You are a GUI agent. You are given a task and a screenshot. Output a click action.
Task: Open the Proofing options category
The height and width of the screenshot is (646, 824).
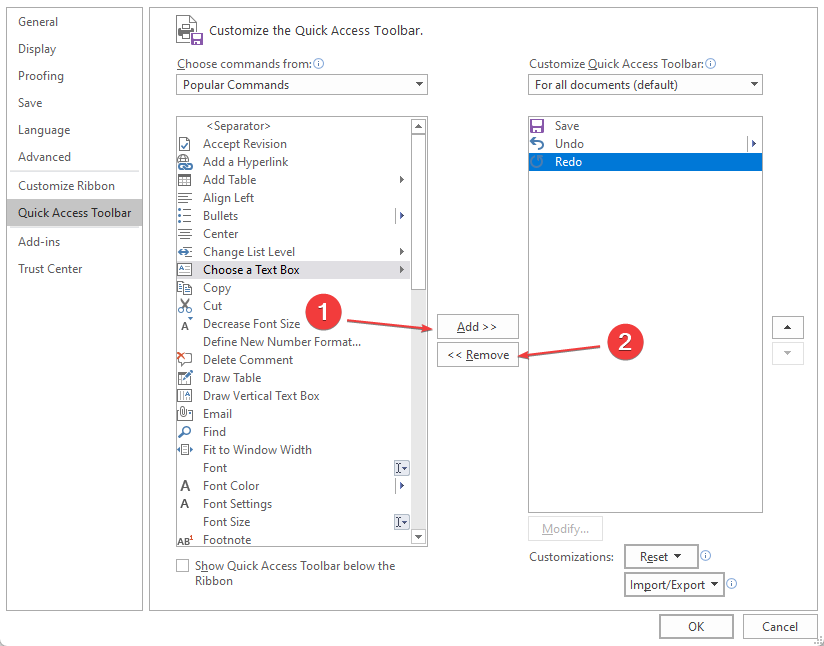pos(41,76)
